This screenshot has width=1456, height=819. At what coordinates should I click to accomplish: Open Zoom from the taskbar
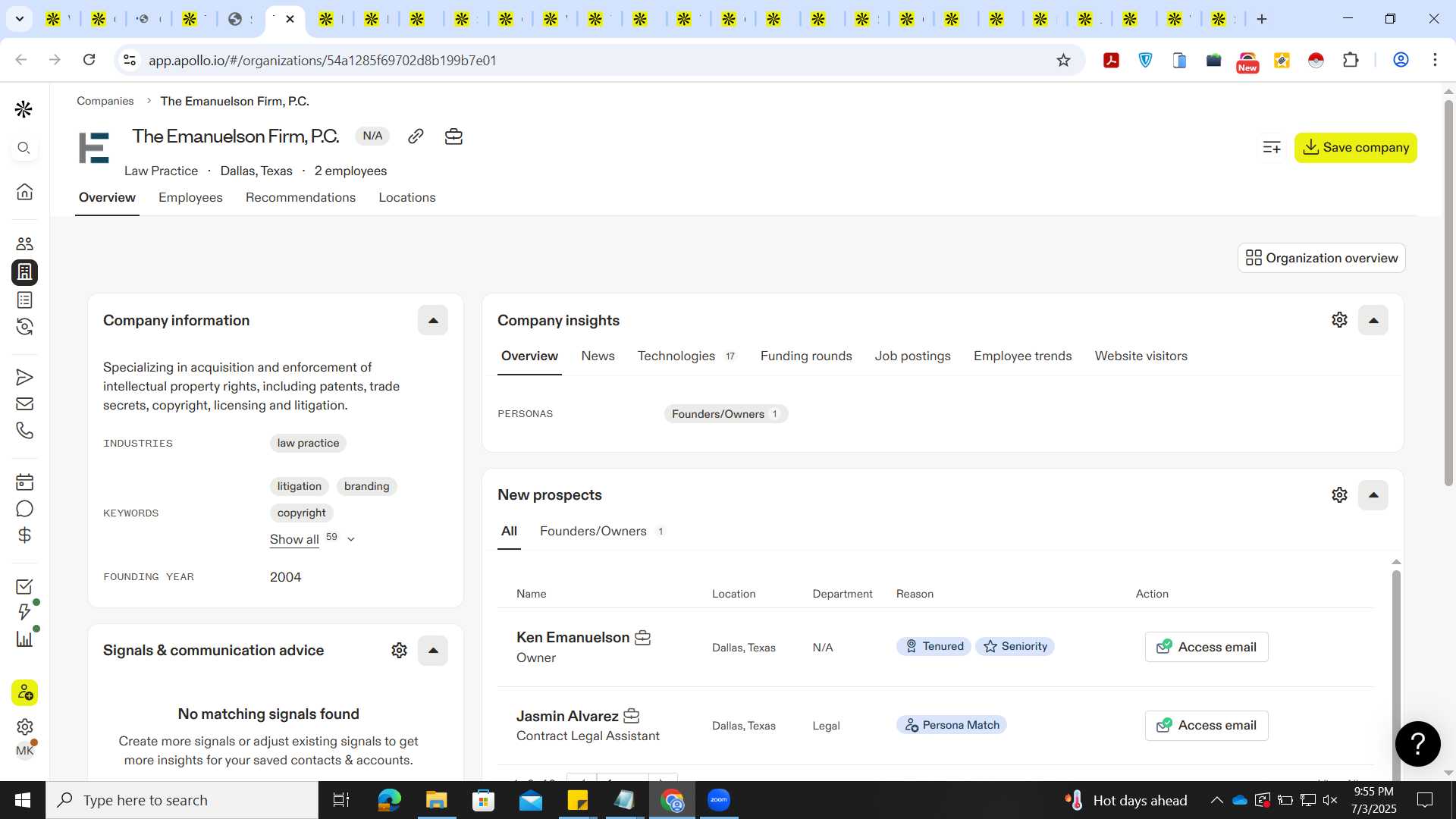[x=718, y=800]
